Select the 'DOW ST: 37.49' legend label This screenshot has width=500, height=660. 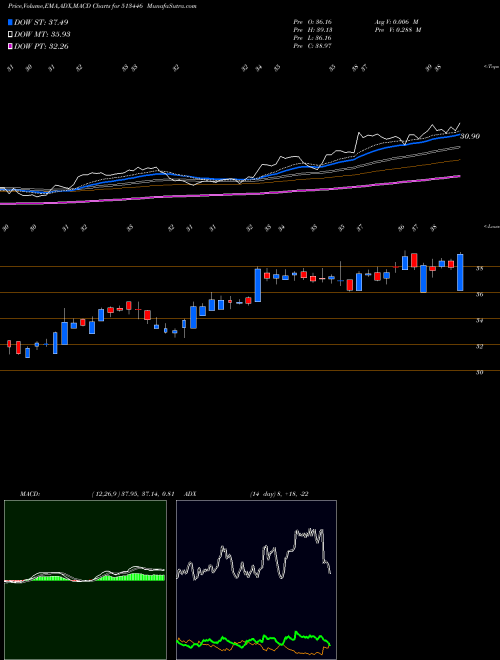(x=41, y=22)
